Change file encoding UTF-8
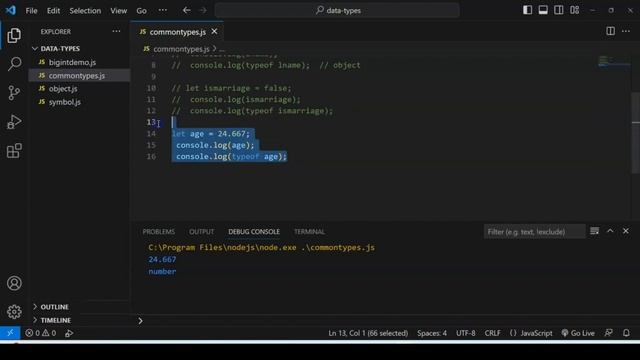This screenshot has width=640, height=360. click(x=465, y=333)
